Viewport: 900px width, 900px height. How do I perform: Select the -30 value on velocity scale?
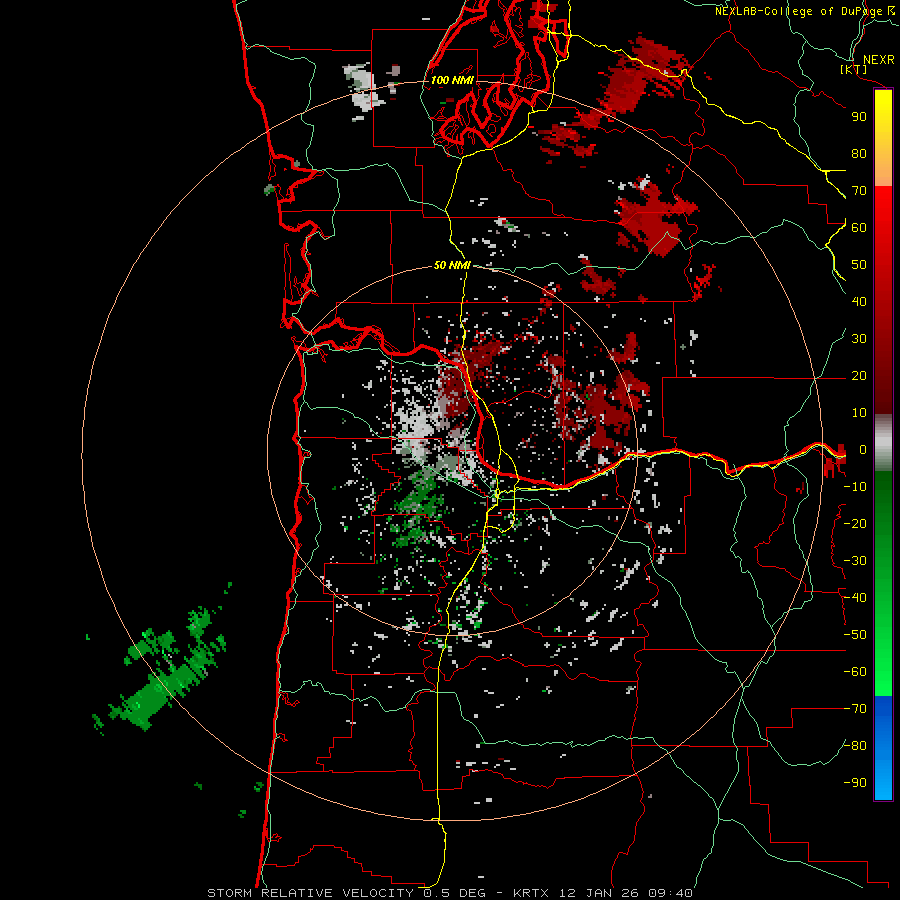[x=855, y=561]
